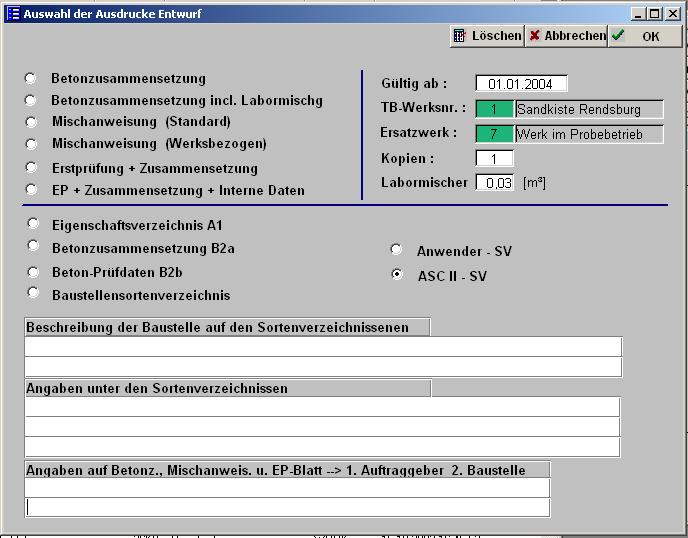Enable the Beton-Prüfdaten B2b option
This screenshot has height=538, width=688.
click(33, 271)
